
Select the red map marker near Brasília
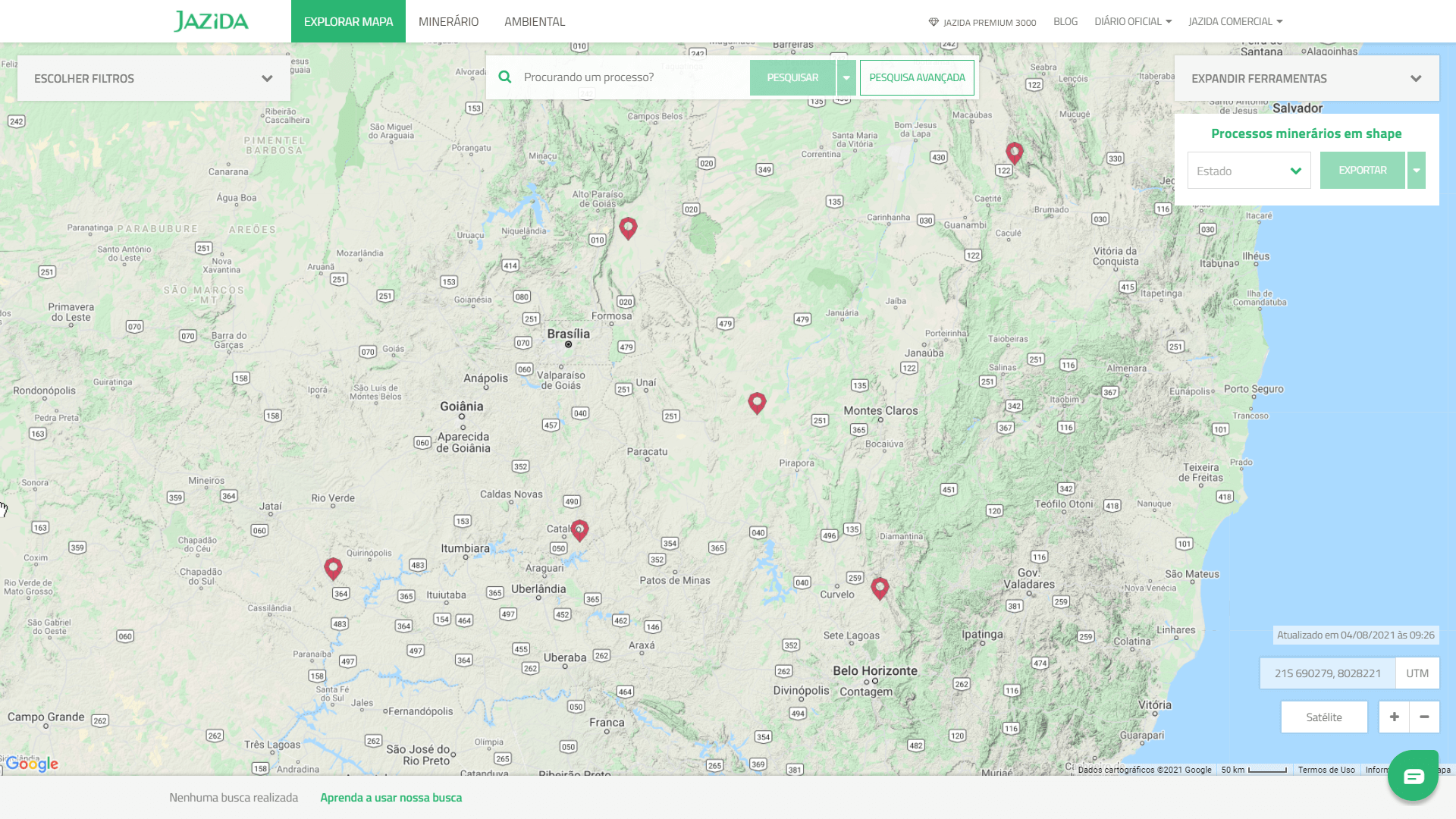[628, 228]
